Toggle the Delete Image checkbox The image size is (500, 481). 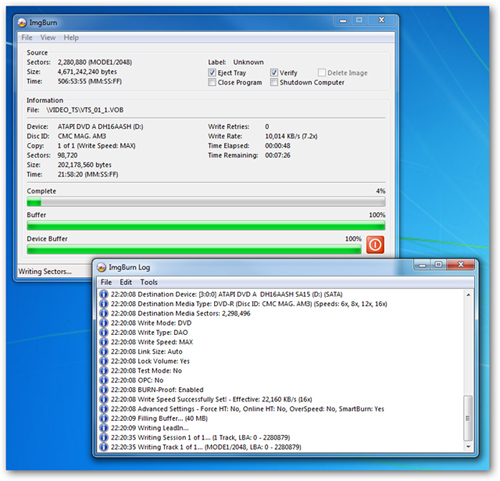[322, 73]
